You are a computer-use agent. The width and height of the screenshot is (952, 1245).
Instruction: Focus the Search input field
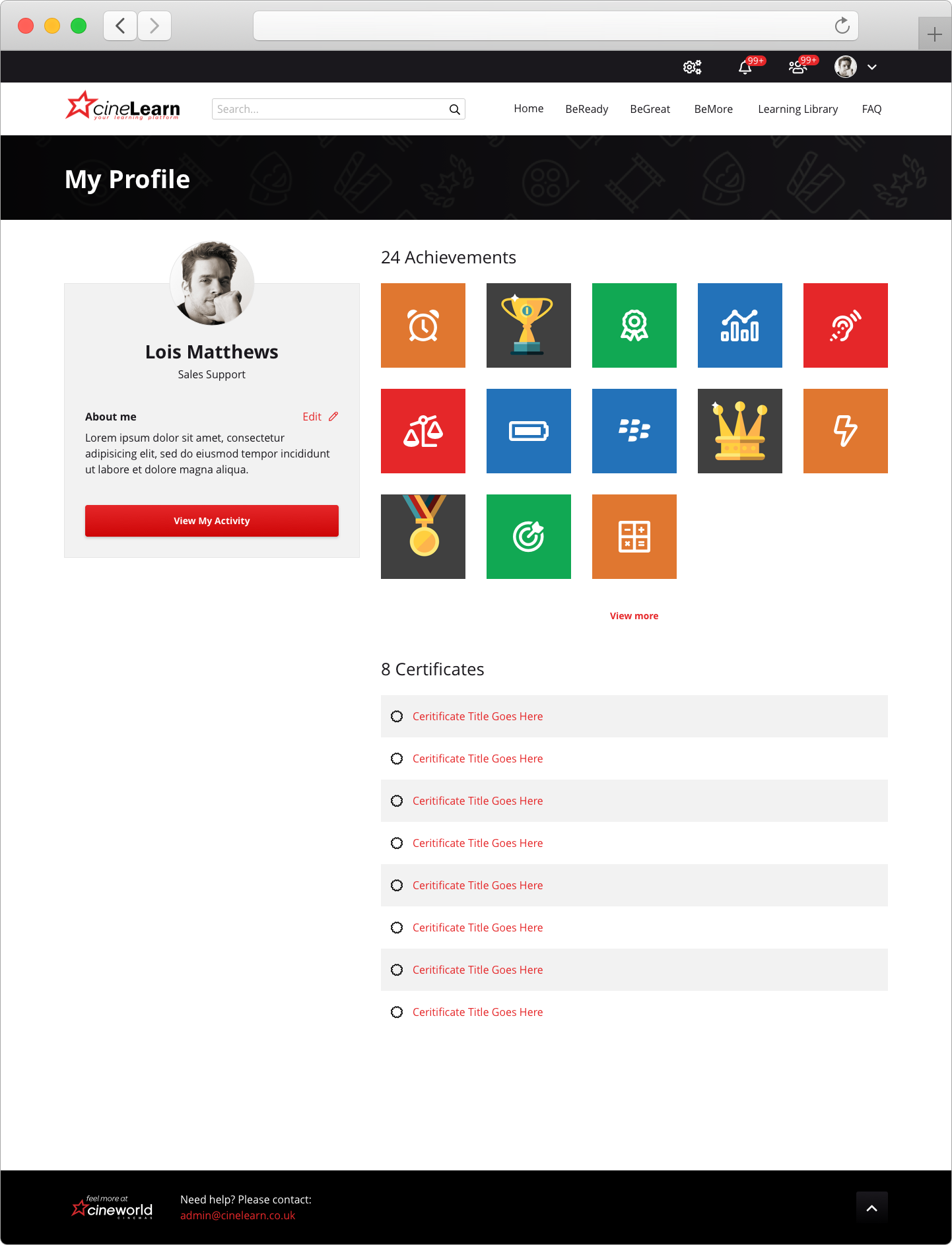(x=330, y=109)
